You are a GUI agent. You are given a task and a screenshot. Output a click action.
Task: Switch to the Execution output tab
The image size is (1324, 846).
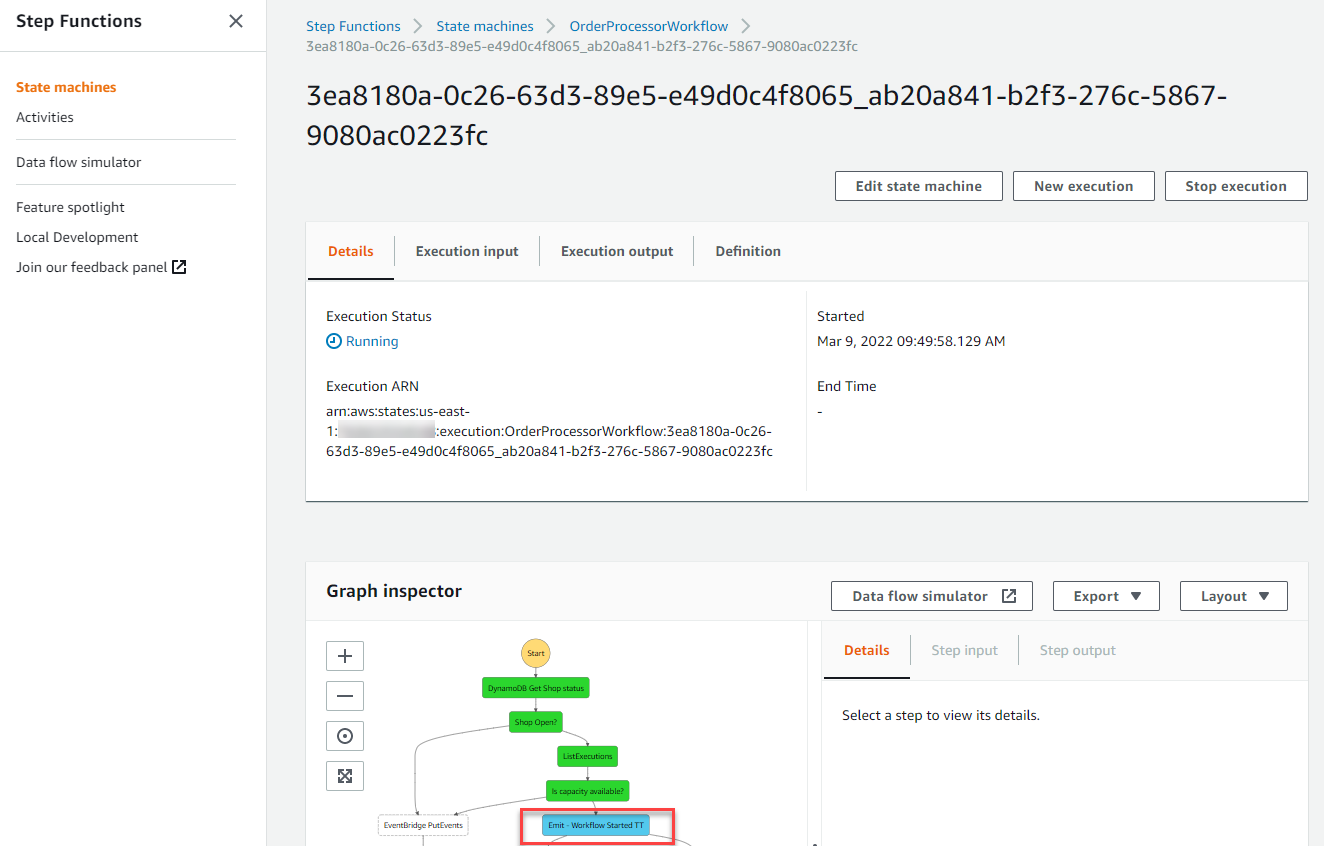[x=617, y=251]
